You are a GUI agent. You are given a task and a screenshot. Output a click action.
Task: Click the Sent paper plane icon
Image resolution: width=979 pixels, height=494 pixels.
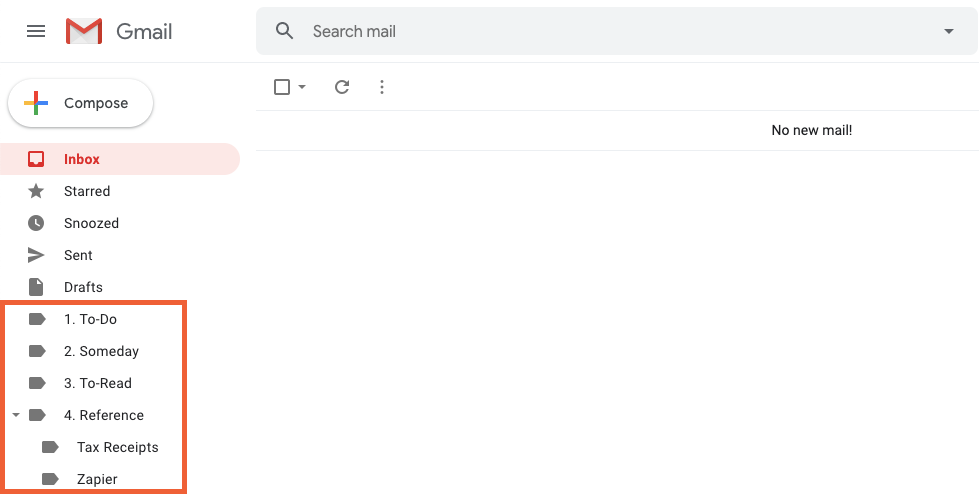[x=36, y=255]
